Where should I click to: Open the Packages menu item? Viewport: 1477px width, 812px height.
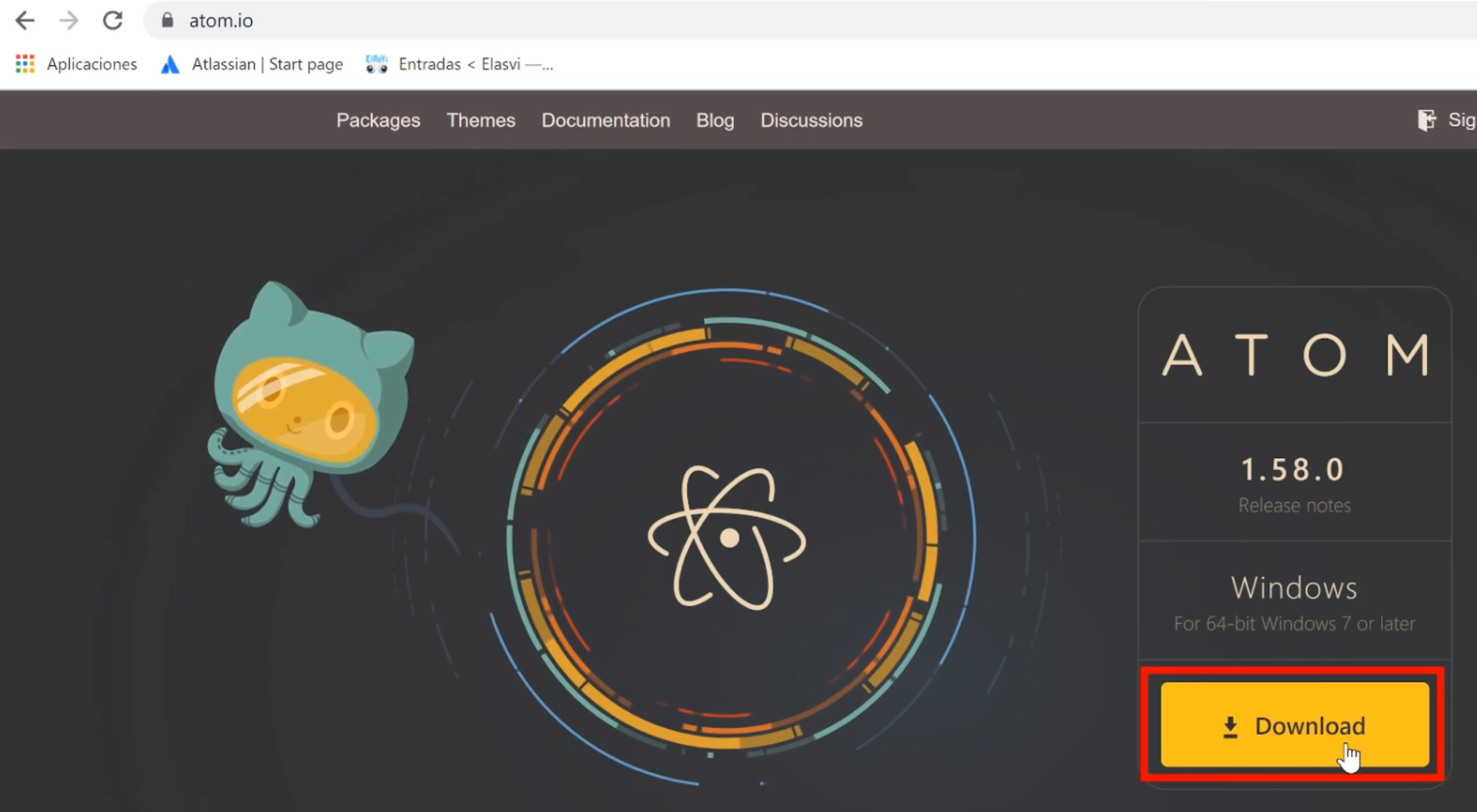(x=378, y=119)
